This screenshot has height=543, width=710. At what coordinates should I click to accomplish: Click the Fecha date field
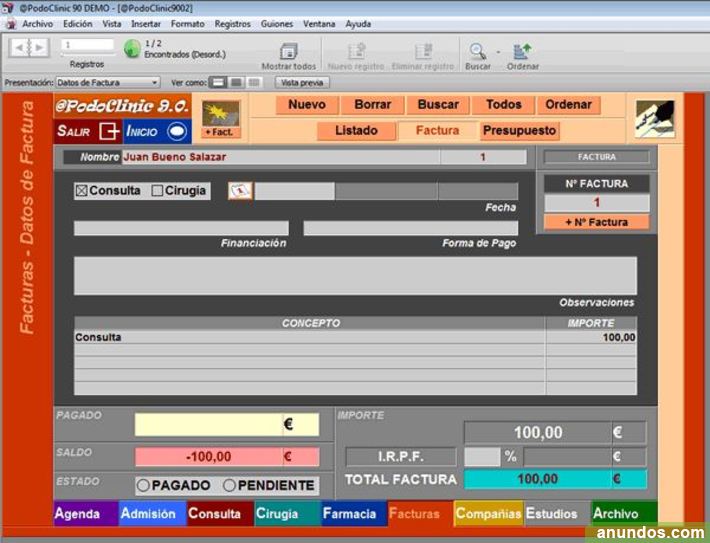[x=295, y=191]
